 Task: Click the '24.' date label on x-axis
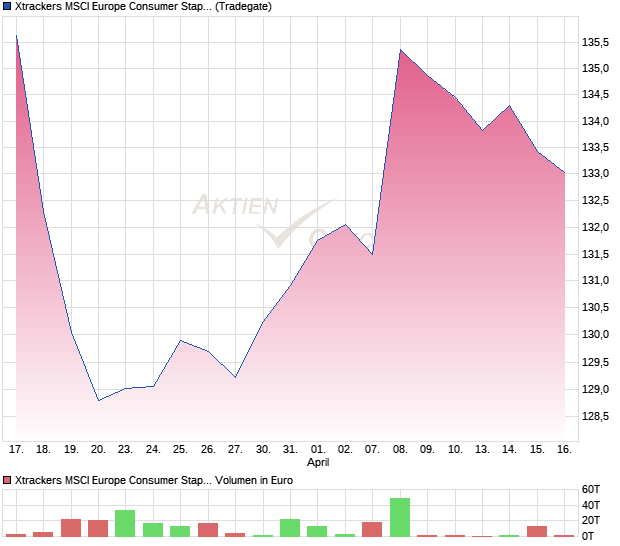(153, 450)
